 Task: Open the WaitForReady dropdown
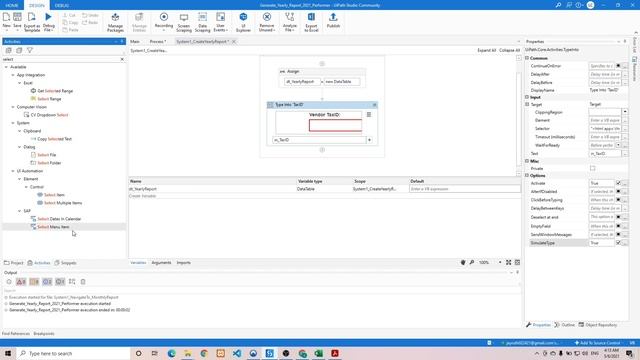619,145
